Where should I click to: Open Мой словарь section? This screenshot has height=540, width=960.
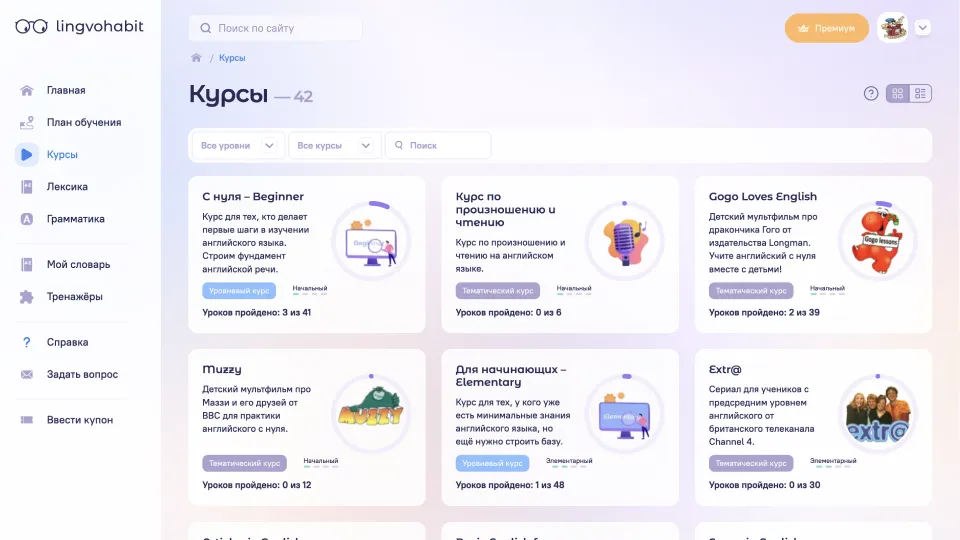coord(78,264)
